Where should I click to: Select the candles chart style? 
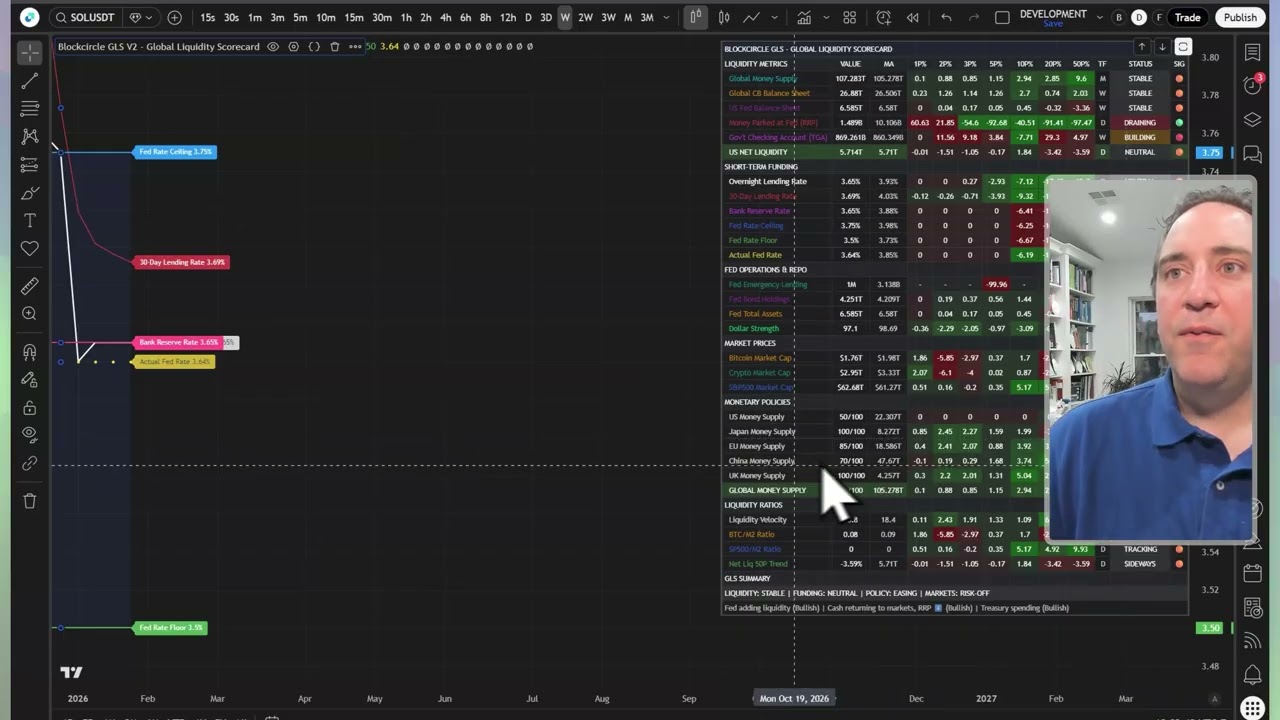(724, 17)
